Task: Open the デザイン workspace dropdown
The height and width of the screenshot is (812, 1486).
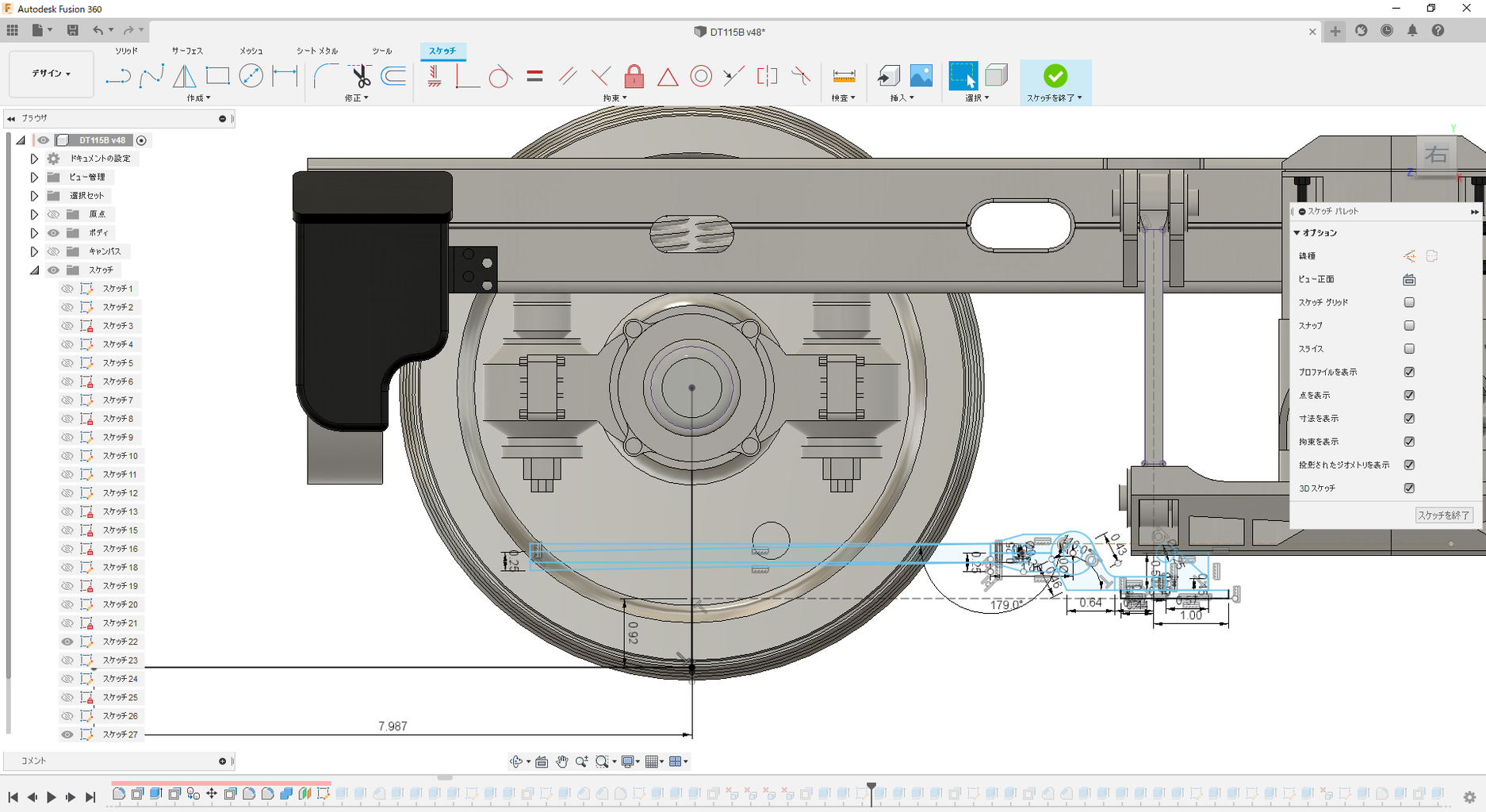Action: tap(52, 74)
